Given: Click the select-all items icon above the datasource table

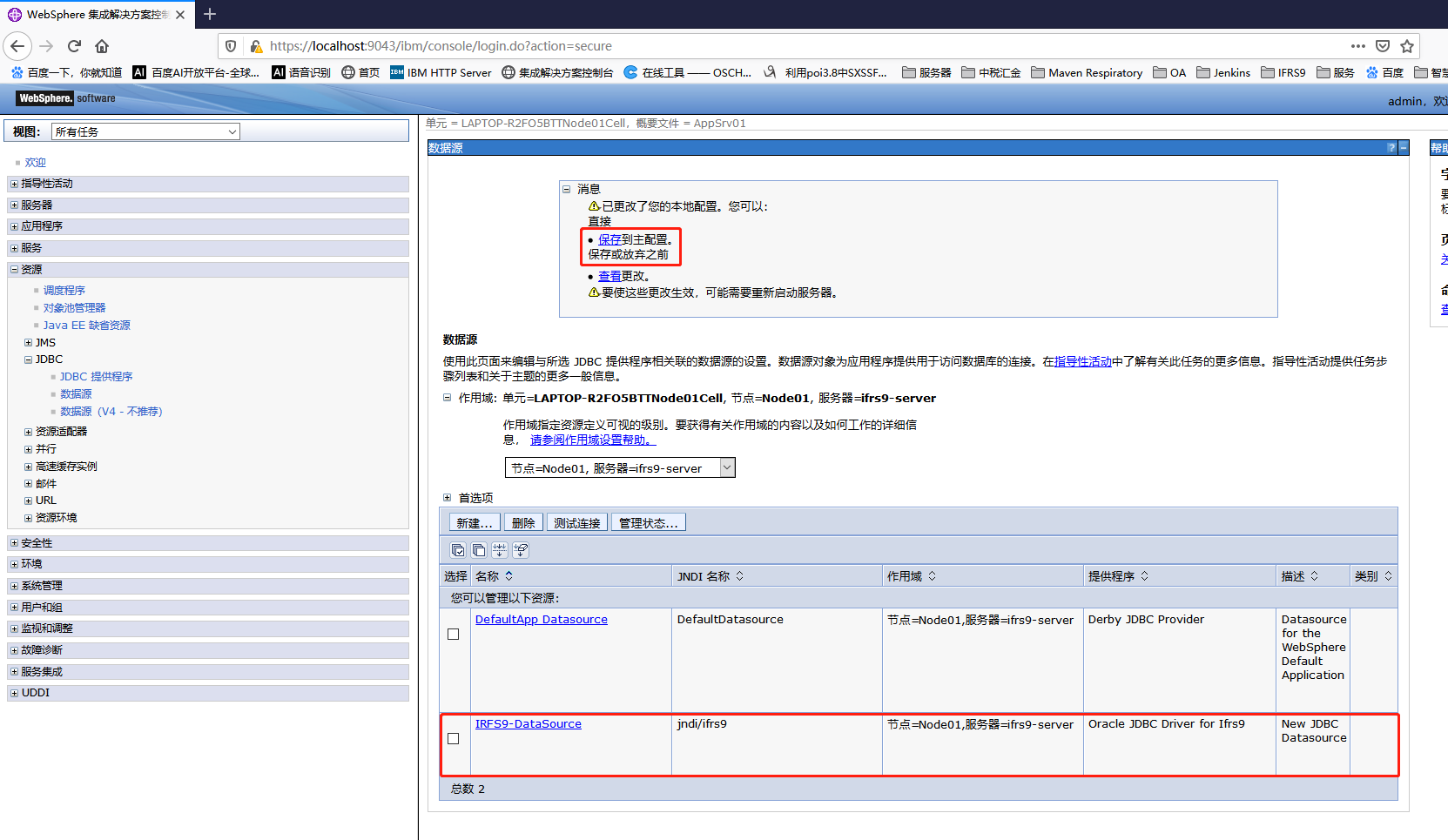Looking at the screenshot, I should point(458,549).
